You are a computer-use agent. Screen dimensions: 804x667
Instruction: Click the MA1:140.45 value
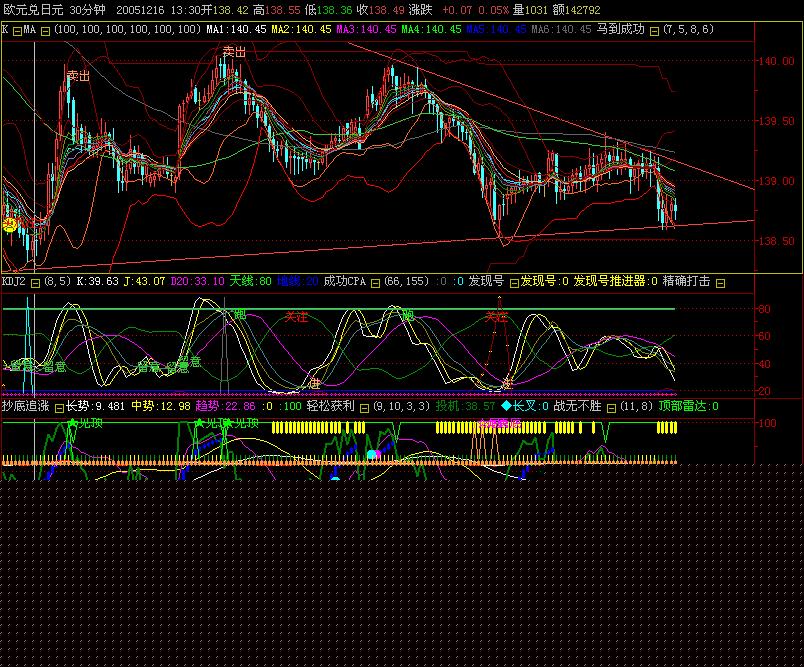pyautogui.click(x=236, y=29)
